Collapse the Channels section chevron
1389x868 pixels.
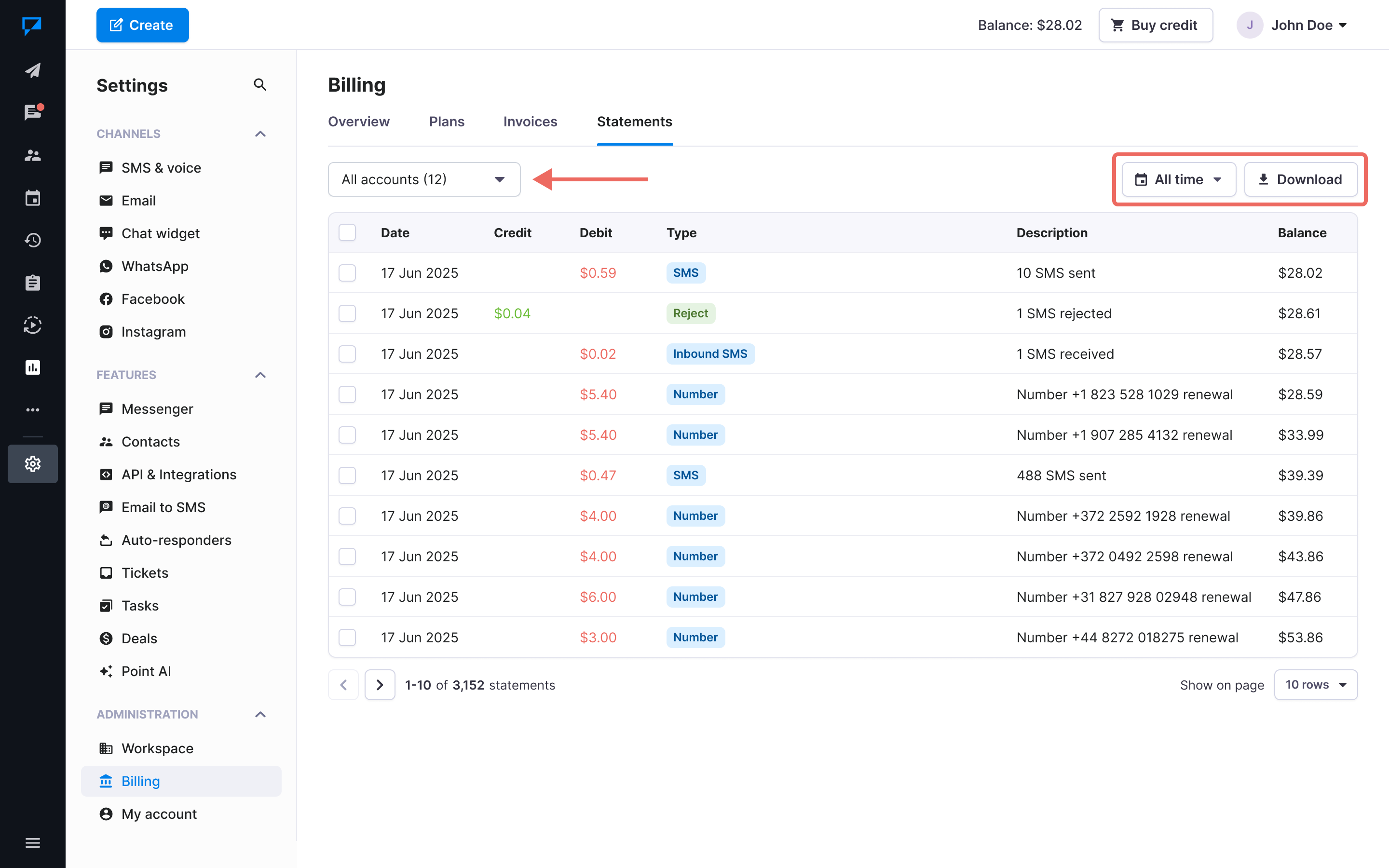260,134
